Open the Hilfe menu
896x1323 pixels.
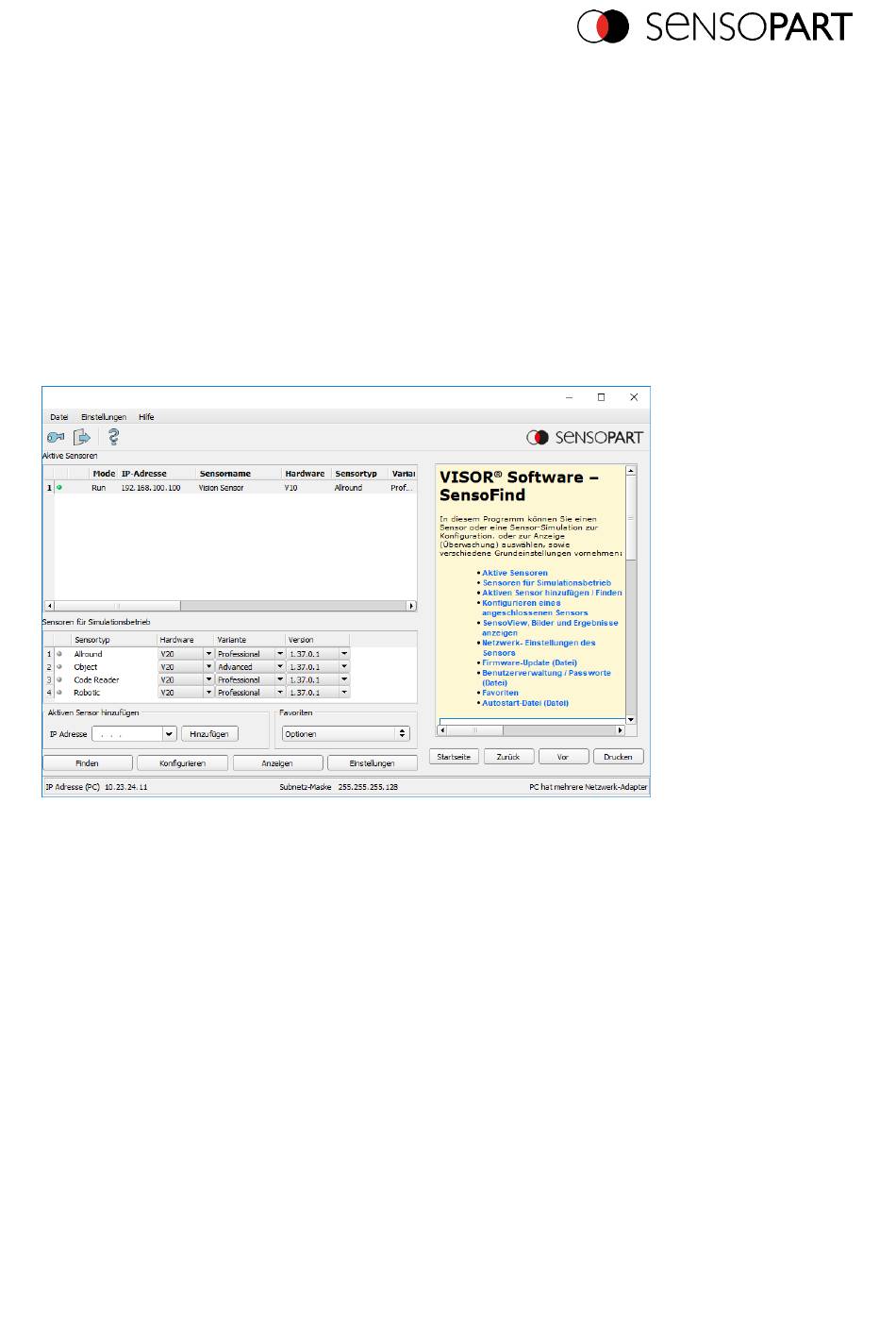click(146, 417)
